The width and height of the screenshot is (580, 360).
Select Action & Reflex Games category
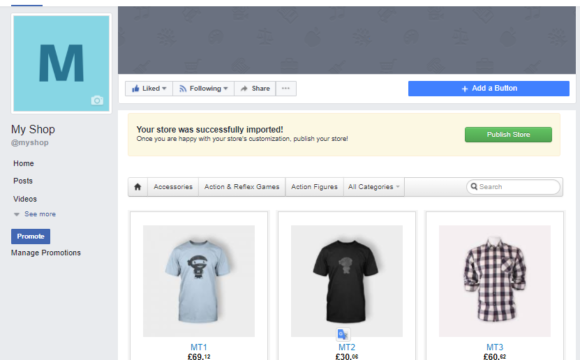tap(242, 187)
